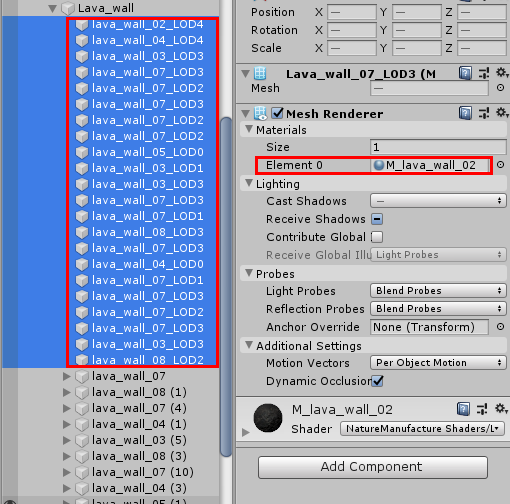Image resolution: width=510 pixels, height=504 pixels.
Task: Expand lava_wall_07 in hierarchy
Action: tap(67, 376)
